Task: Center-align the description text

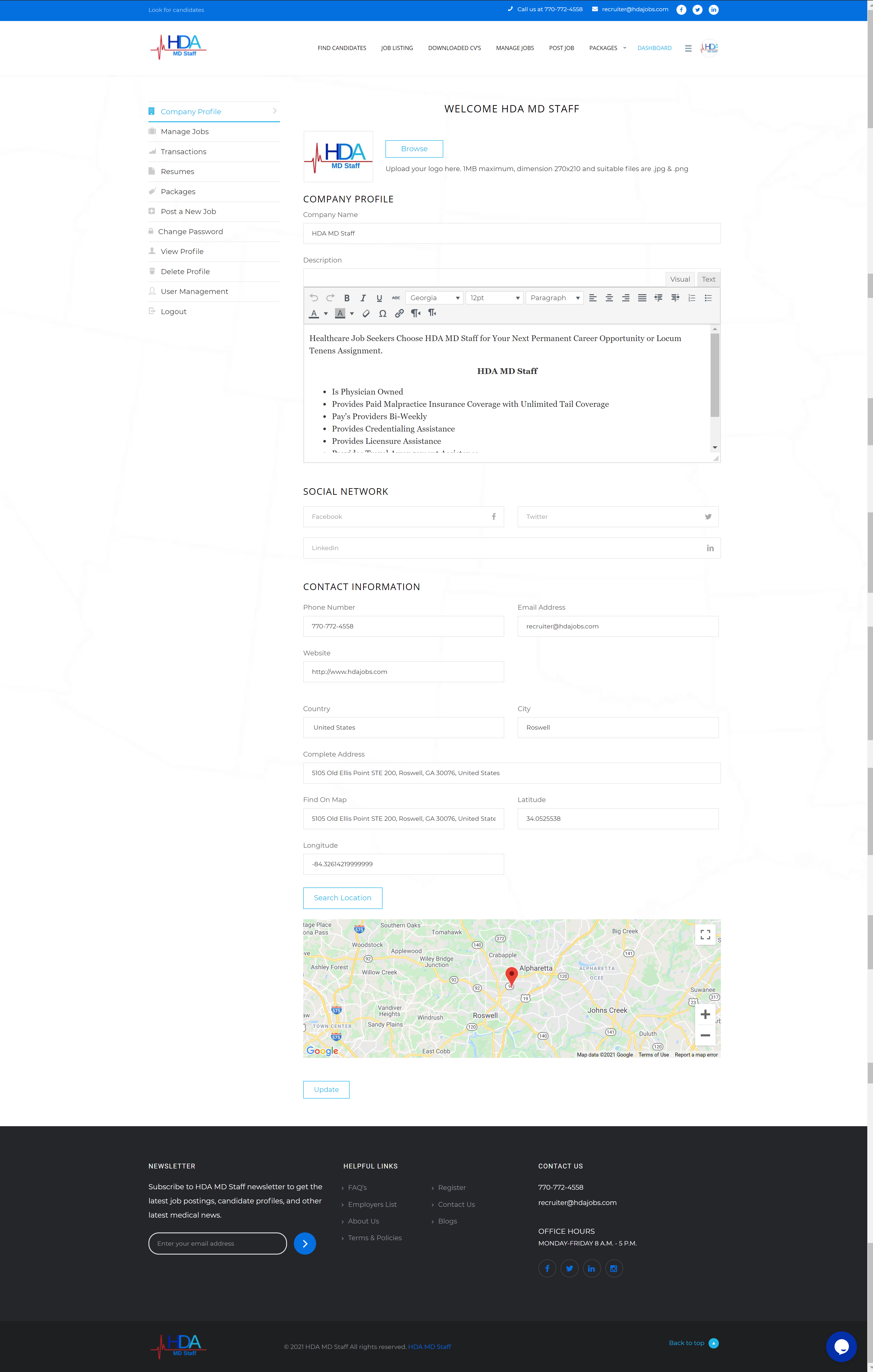Action: click(x=609, y=297)
